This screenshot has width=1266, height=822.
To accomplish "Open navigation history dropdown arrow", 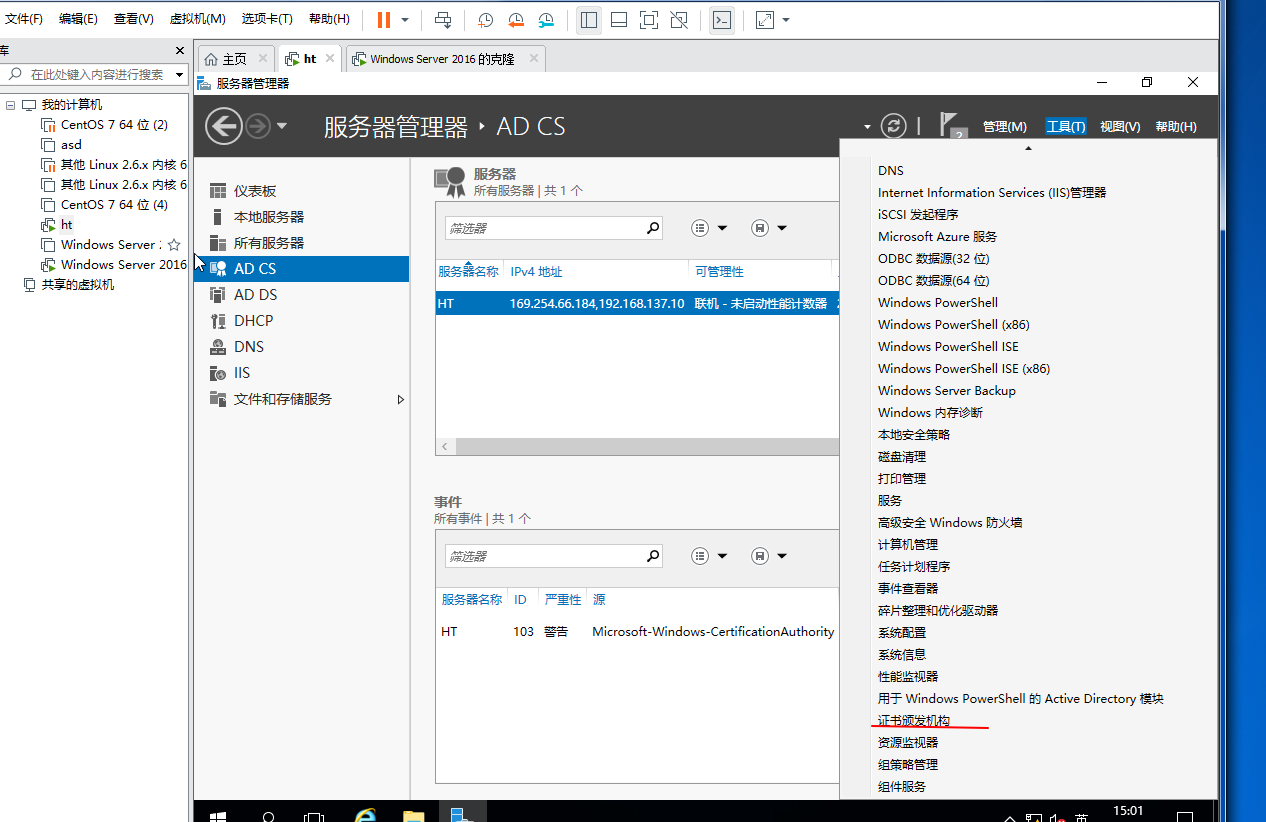I will tap(282, 126).
